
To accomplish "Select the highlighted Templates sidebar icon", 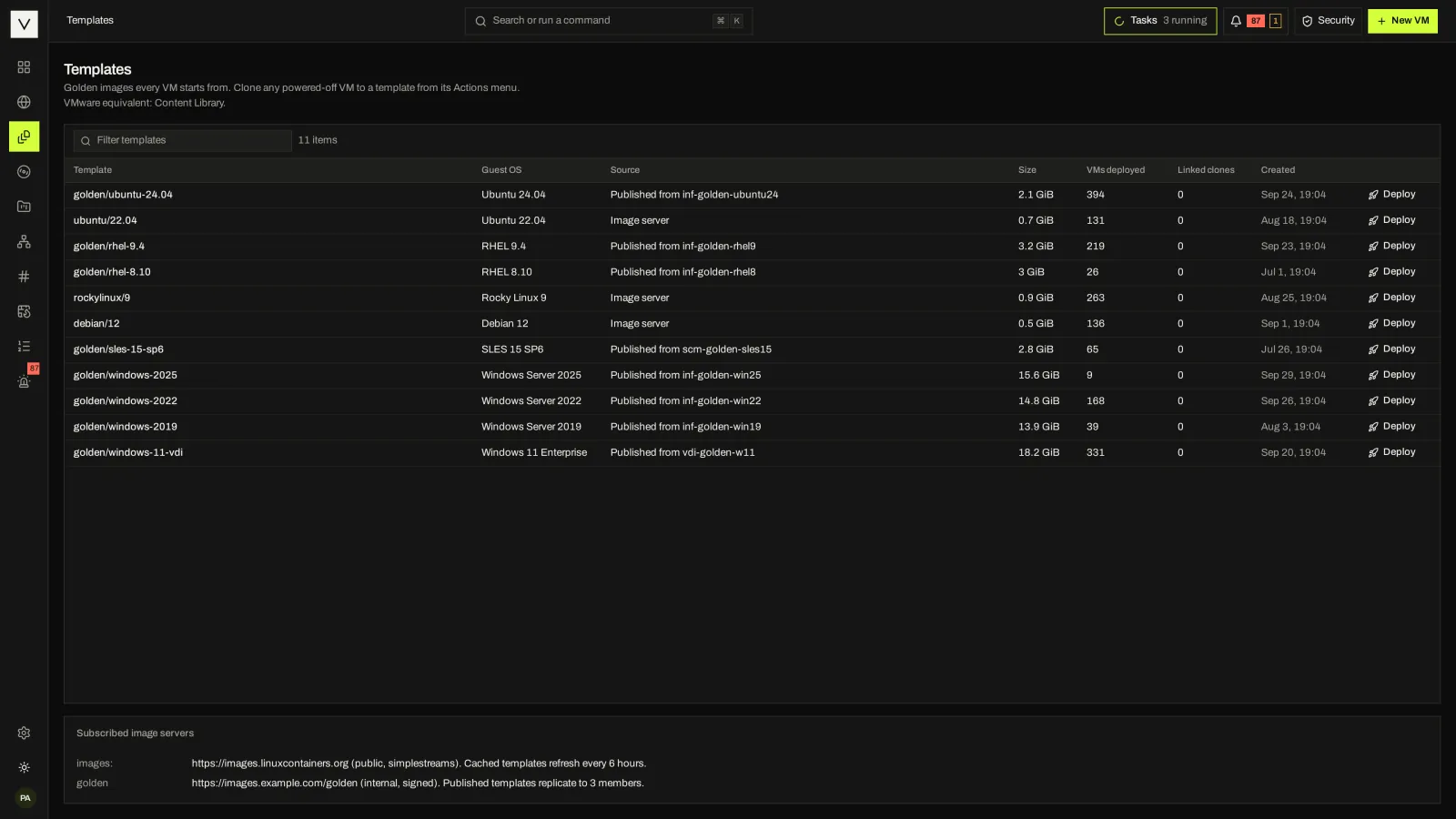I will pyautogui.click(x=24, y=136).
